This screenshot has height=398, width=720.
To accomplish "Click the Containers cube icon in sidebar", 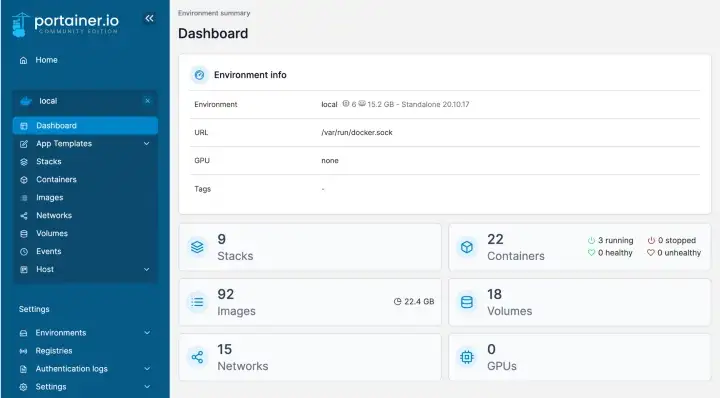I will point(24,180).
